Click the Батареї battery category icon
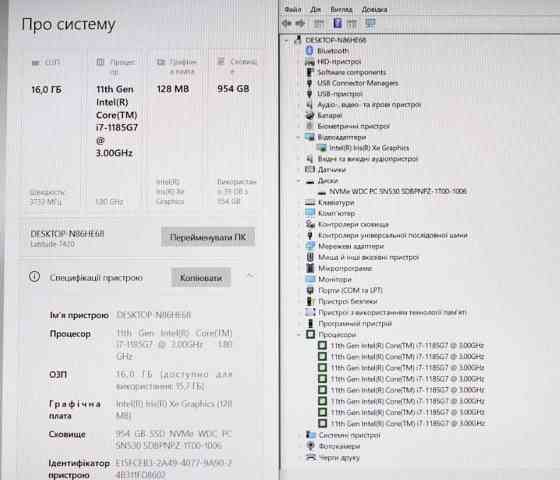 (x=310, y=115)
